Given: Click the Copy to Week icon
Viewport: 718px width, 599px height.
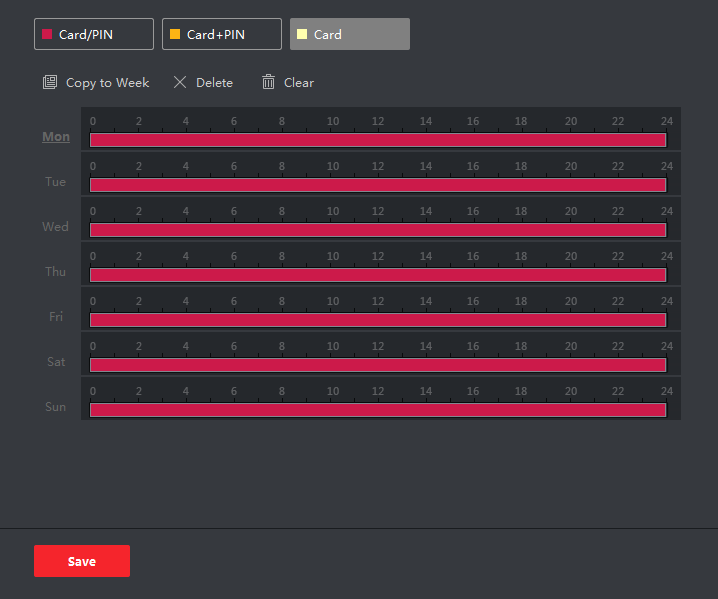Looking at the screenshot, I should click(x=50, y=83).
